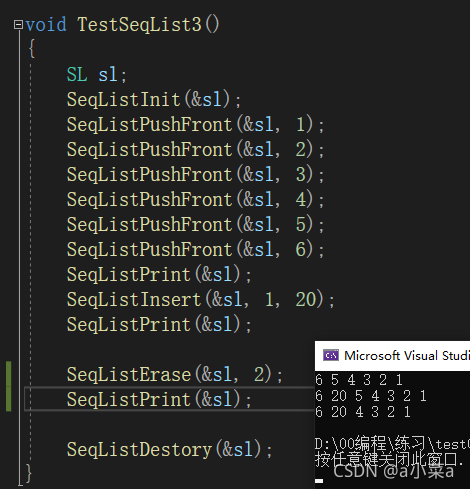Click the void keyword
Viewport: 470px width, 489px height.
46,25
